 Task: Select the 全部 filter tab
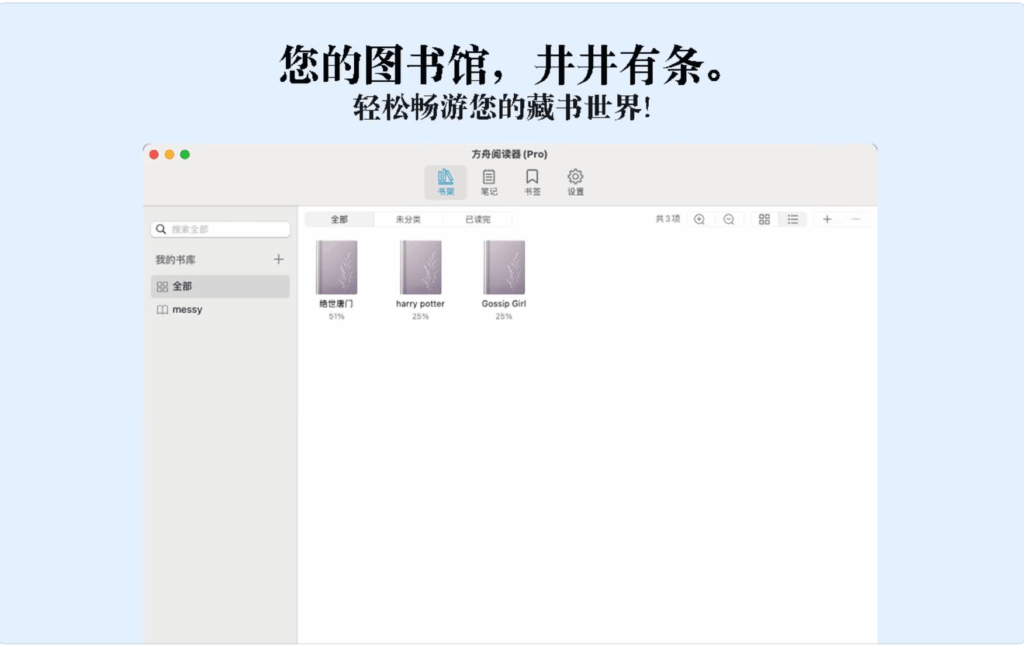(341, 219)
